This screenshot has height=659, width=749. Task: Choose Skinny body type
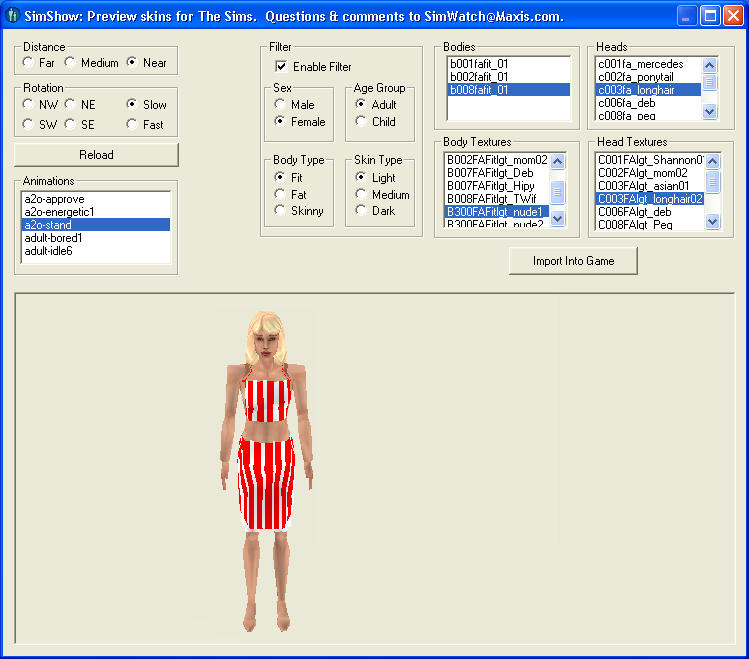tap(299, 211)
